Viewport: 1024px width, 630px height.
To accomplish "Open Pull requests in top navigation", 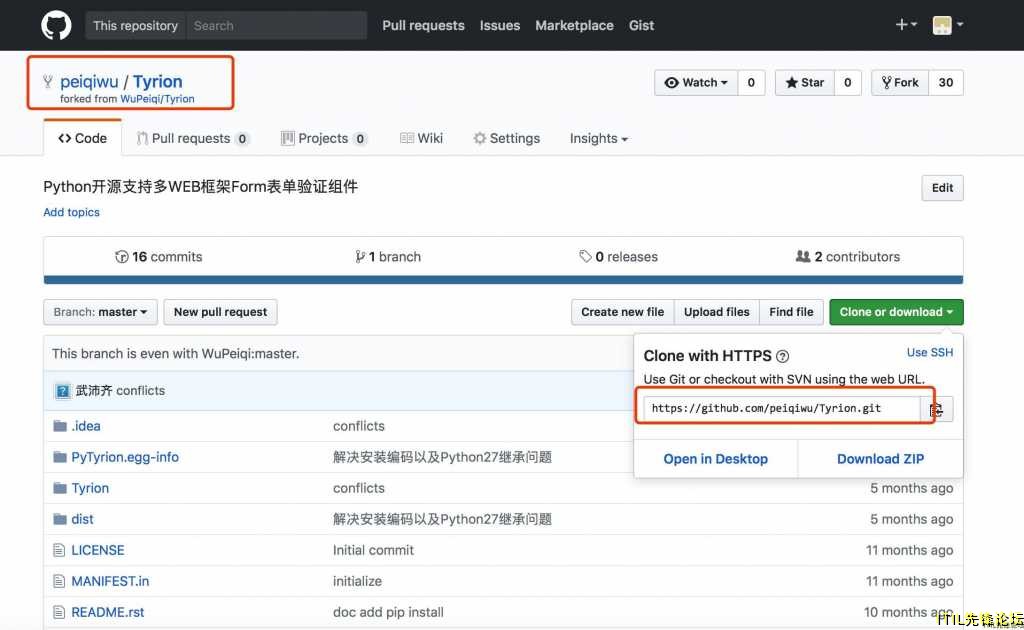I will tap(423, 25).
